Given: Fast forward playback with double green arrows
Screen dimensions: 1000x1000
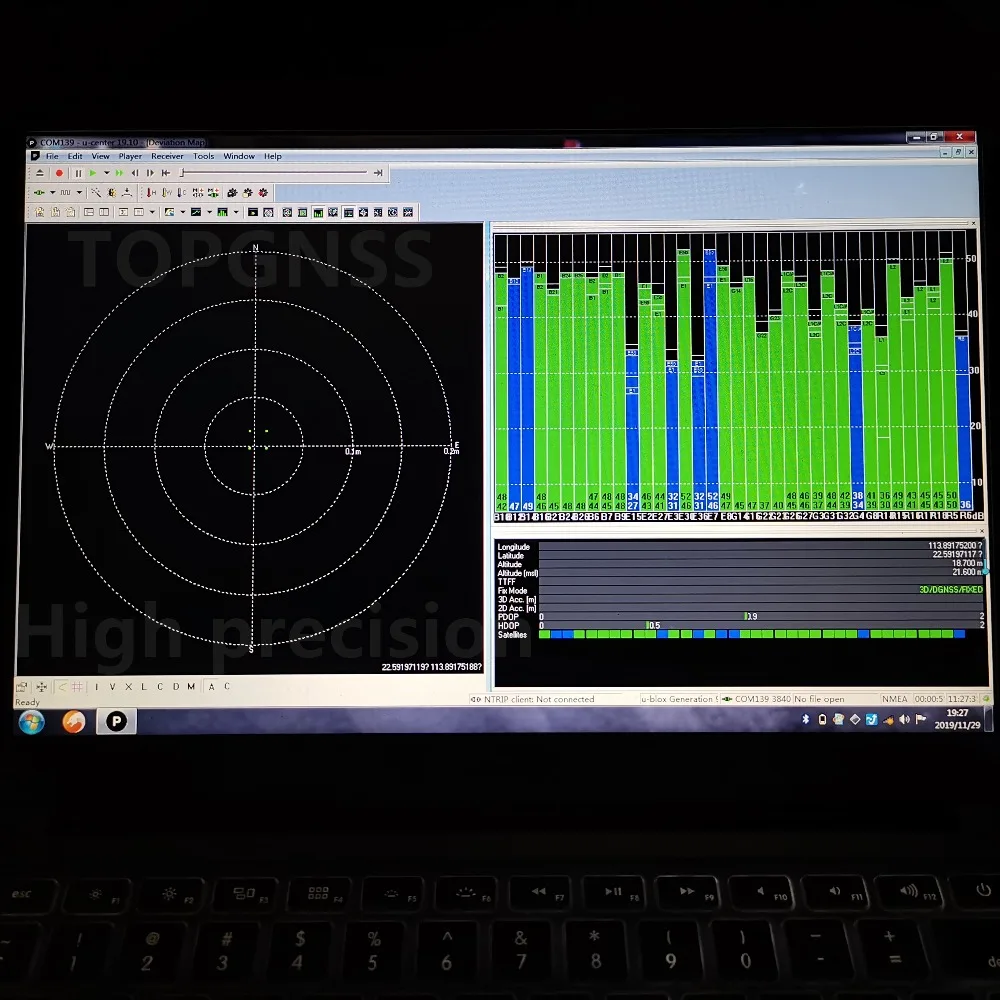Looking at the screenshot, I should (x=119, y=173).
